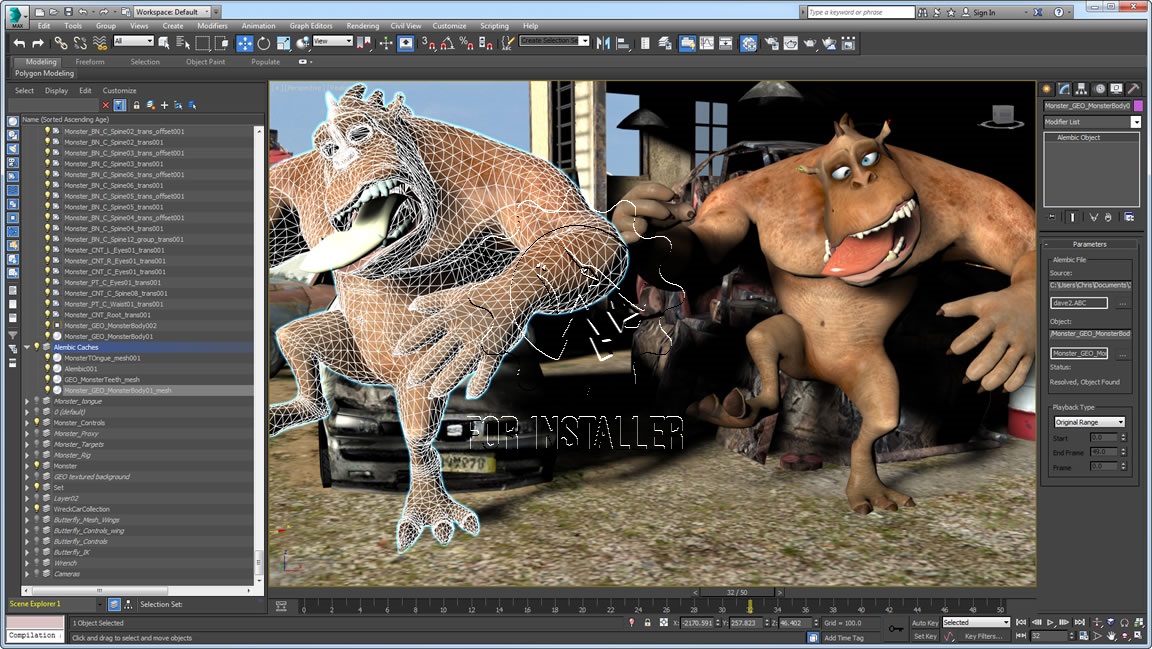Toggle the Selection Lock in the status bar
The height and width of the screenshot is (649, 1152).
[647, 623]
